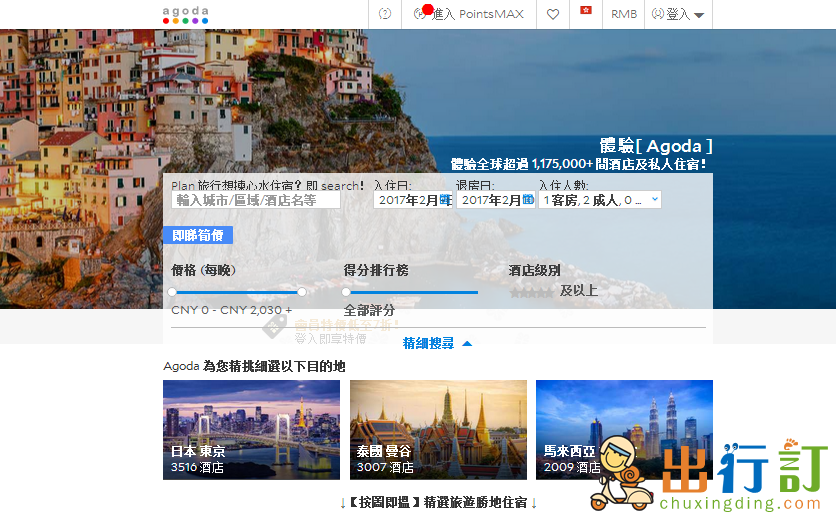Image resolution: width=836 pixels, height=517 pixels.
Task: Focus the city/area/hotel name search field
Action: [256, 200]
